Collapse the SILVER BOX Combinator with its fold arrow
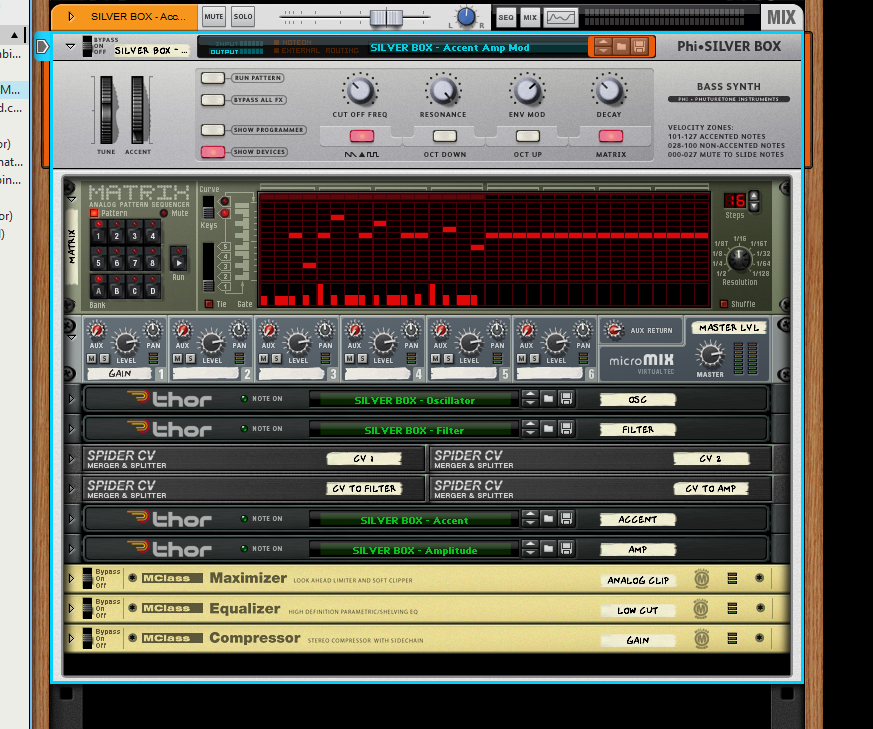873x729 pixels. [70, 47]
